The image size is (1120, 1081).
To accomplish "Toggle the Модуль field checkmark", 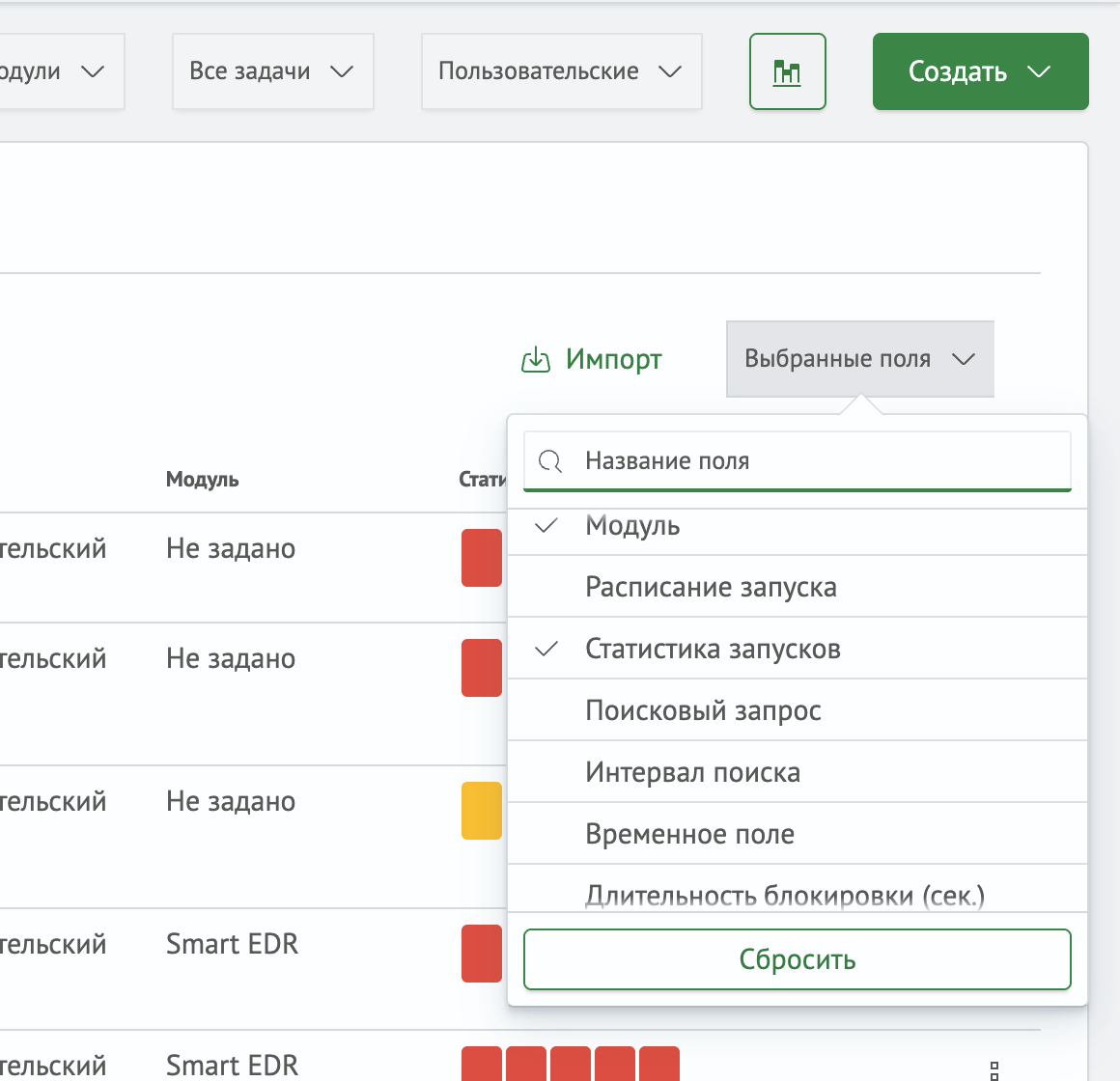I will (546, 526).
